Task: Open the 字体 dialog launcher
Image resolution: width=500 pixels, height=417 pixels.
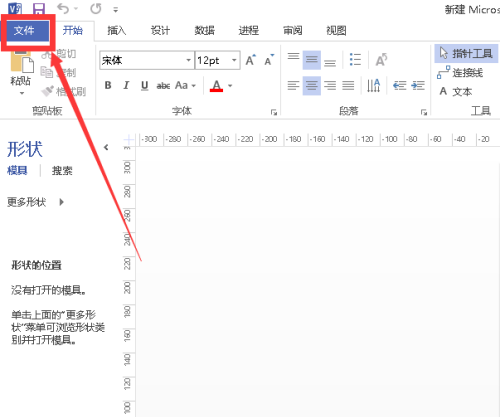Action: (x=274, y=112)
